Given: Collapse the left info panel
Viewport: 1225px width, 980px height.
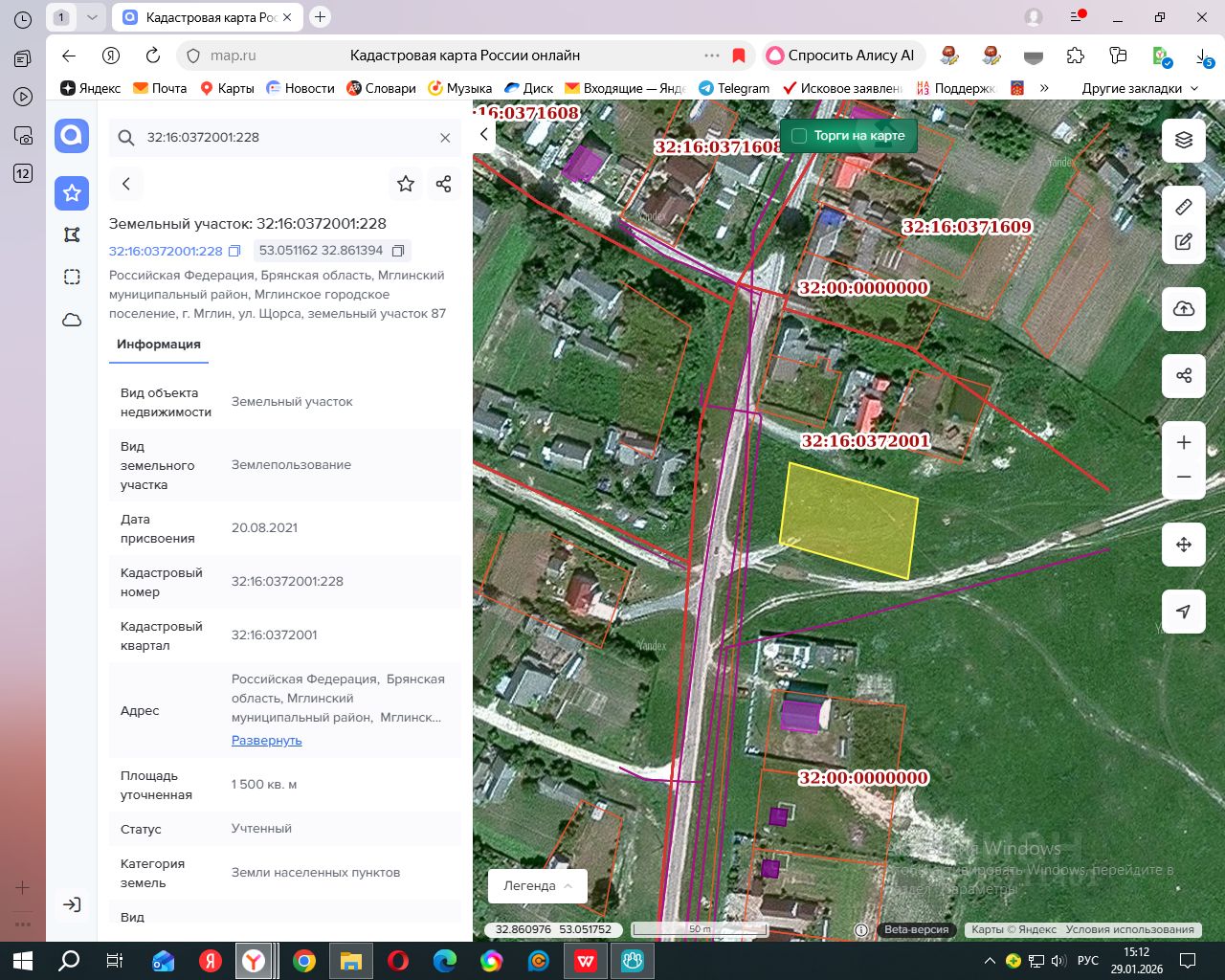Looking at the screenshot, I should pyautogui.click(x=484, y=135).
